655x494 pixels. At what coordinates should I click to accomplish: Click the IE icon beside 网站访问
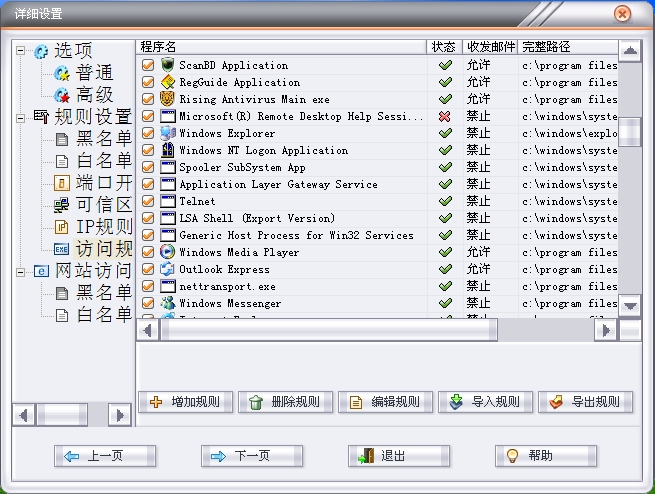click(41, 271)
